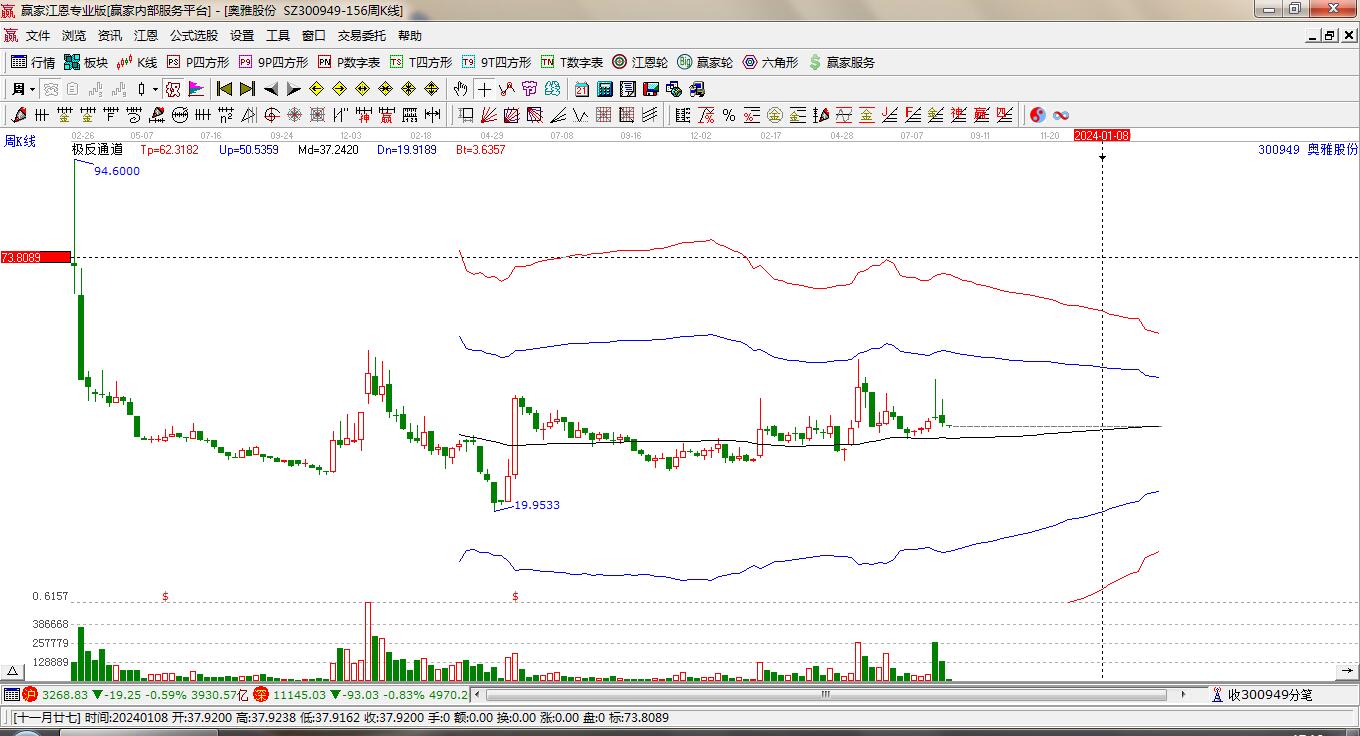Image resolution: width=1360 pixels, height=736 pixels.
Task: Click the yin-yang taiji icon
Action: [1038, 115]
